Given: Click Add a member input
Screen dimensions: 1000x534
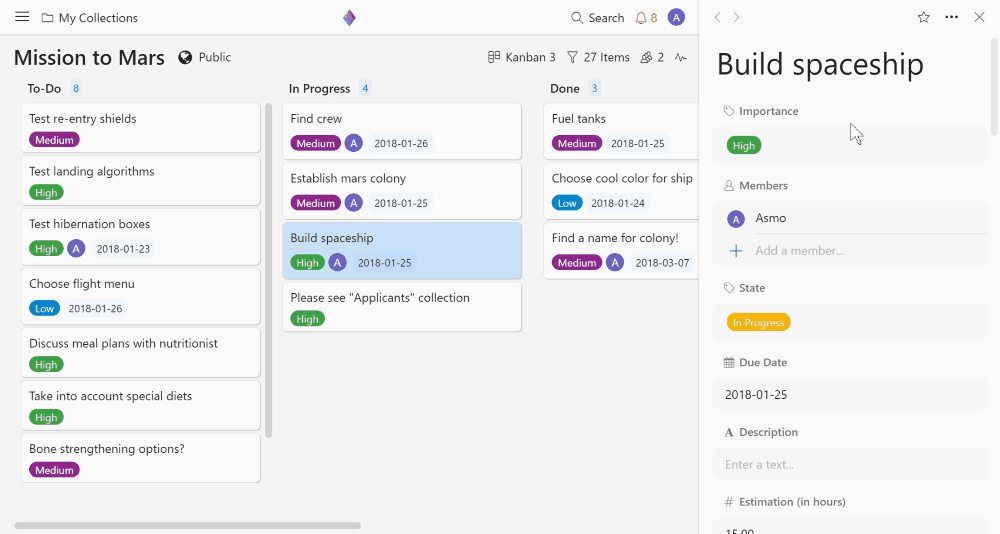Looking at the screenshot, I should (x=800, y=251).
